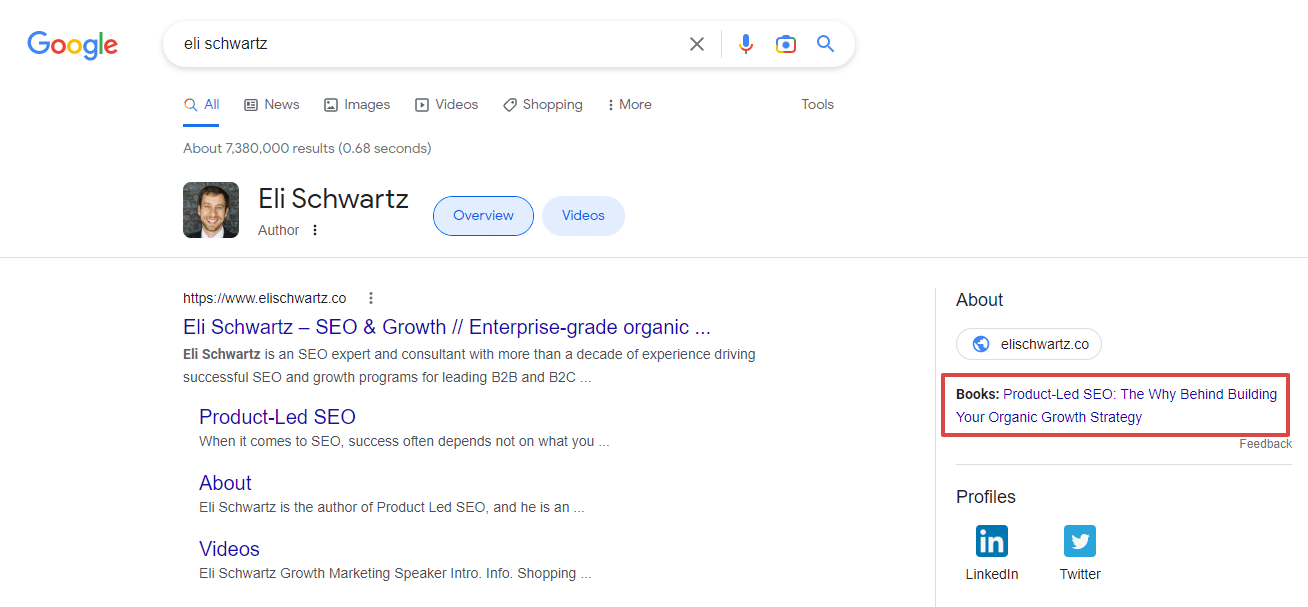
Task: Select the All results tab
Action: 201,105
